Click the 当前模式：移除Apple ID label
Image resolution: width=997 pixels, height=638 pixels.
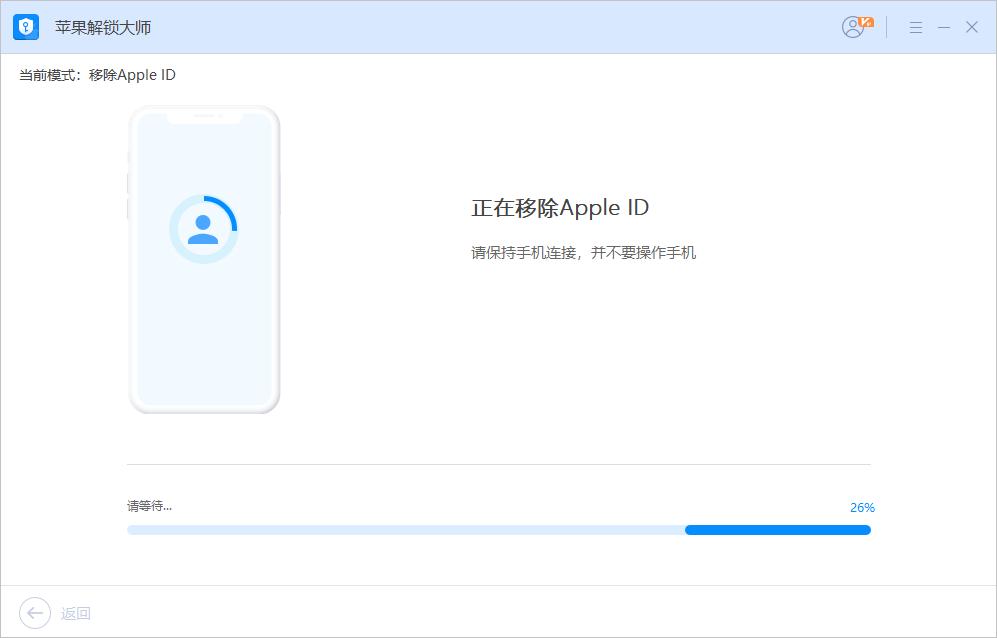pyautogui.click(x=97, y=75)
